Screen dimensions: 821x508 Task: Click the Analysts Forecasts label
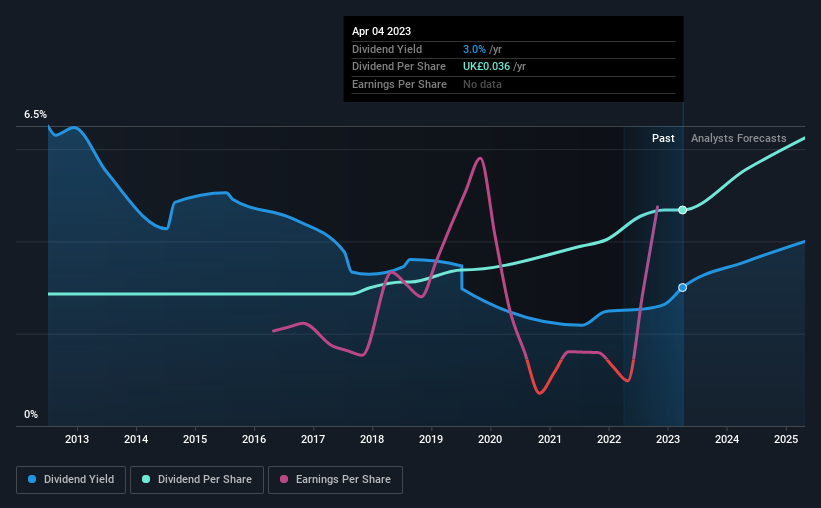(x=738, y=138)
